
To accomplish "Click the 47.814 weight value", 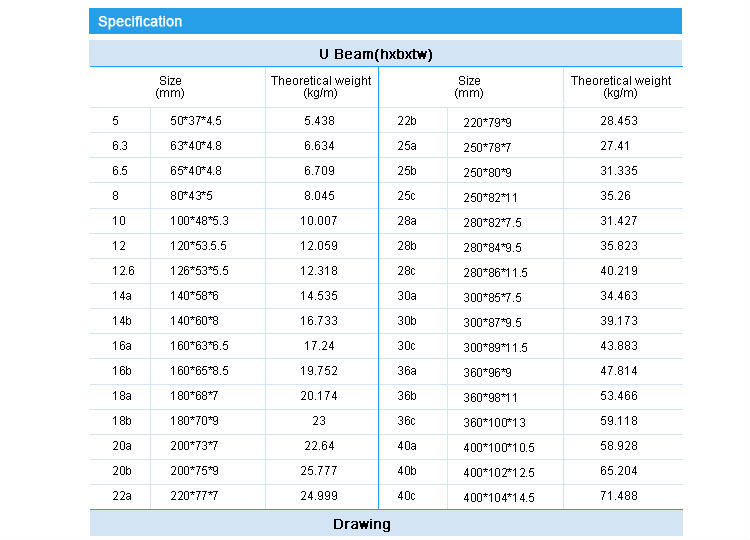I will pyautogui.click(x=619, y=371).
